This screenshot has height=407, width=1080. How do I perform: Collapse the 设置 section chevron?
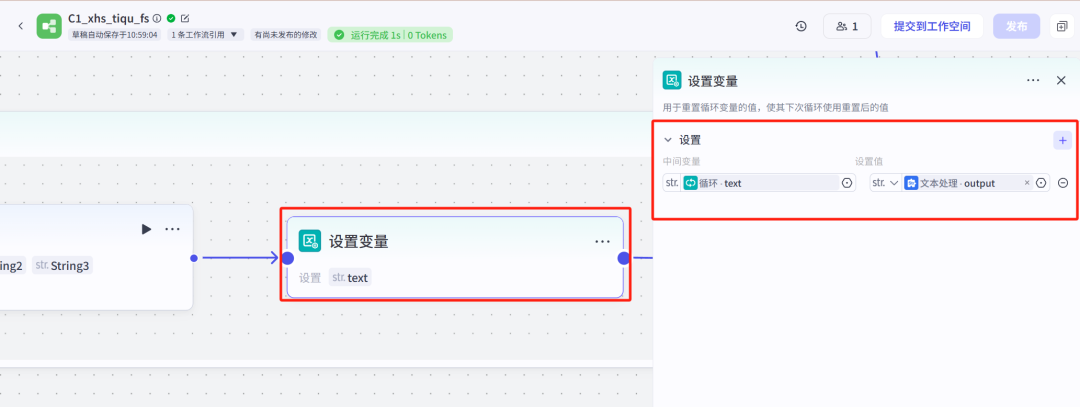667,140
